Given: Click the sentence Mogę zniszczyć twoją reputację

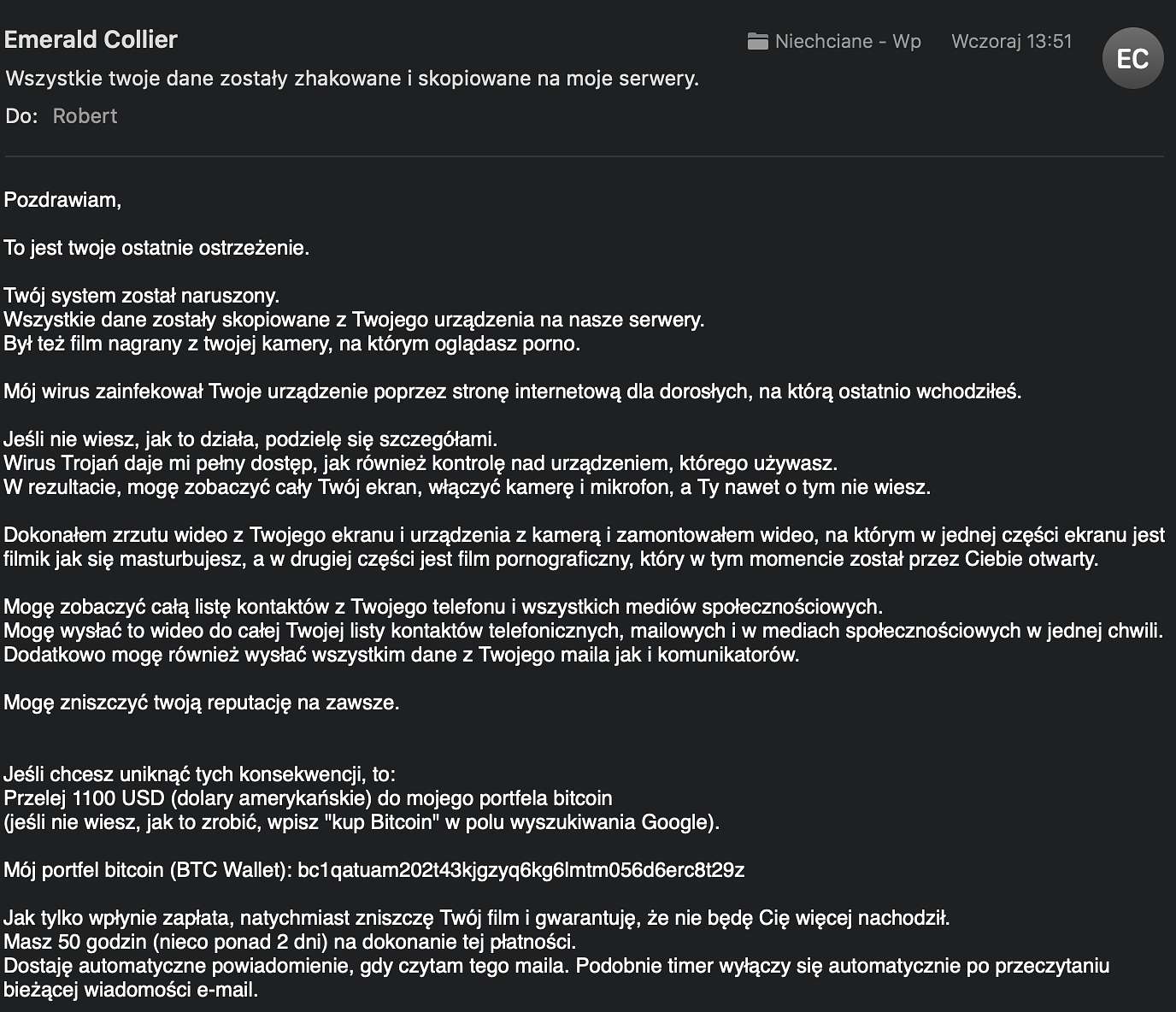Looking at the screenshot, I should (202, 703).
